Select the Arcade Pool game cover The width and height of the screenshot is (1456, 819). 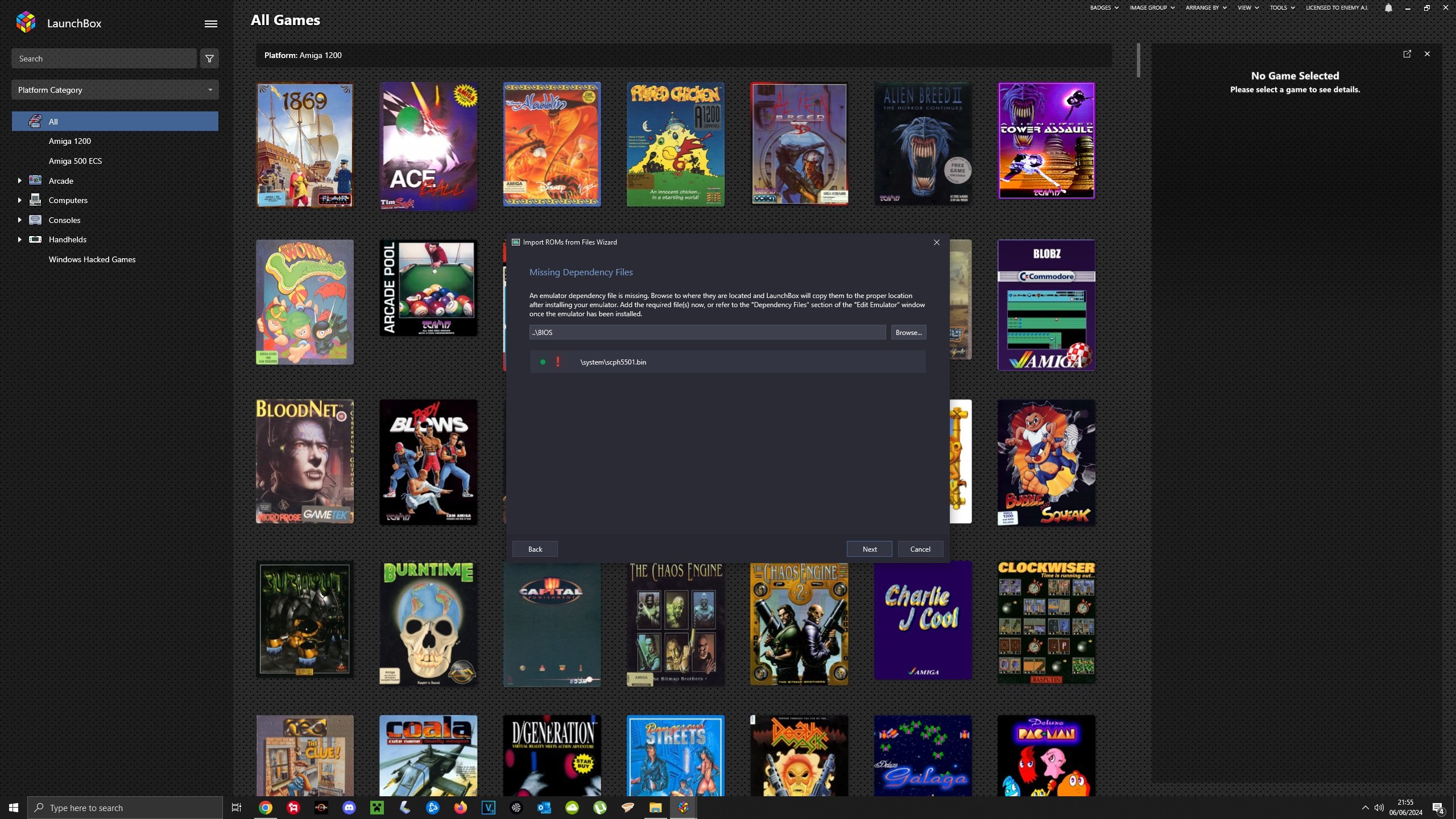[x=428, y=288]
